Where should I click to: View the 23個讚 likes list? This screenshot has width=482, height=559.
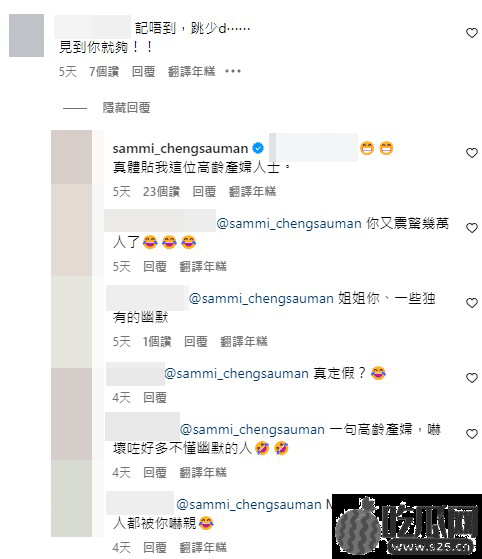pyautogui.click(x=161, y=191)
